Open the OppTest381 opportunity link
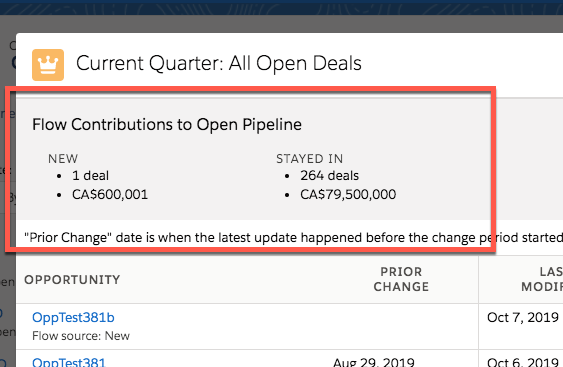Viewport: 563px width, 367px height. click(x=69, y=361)
